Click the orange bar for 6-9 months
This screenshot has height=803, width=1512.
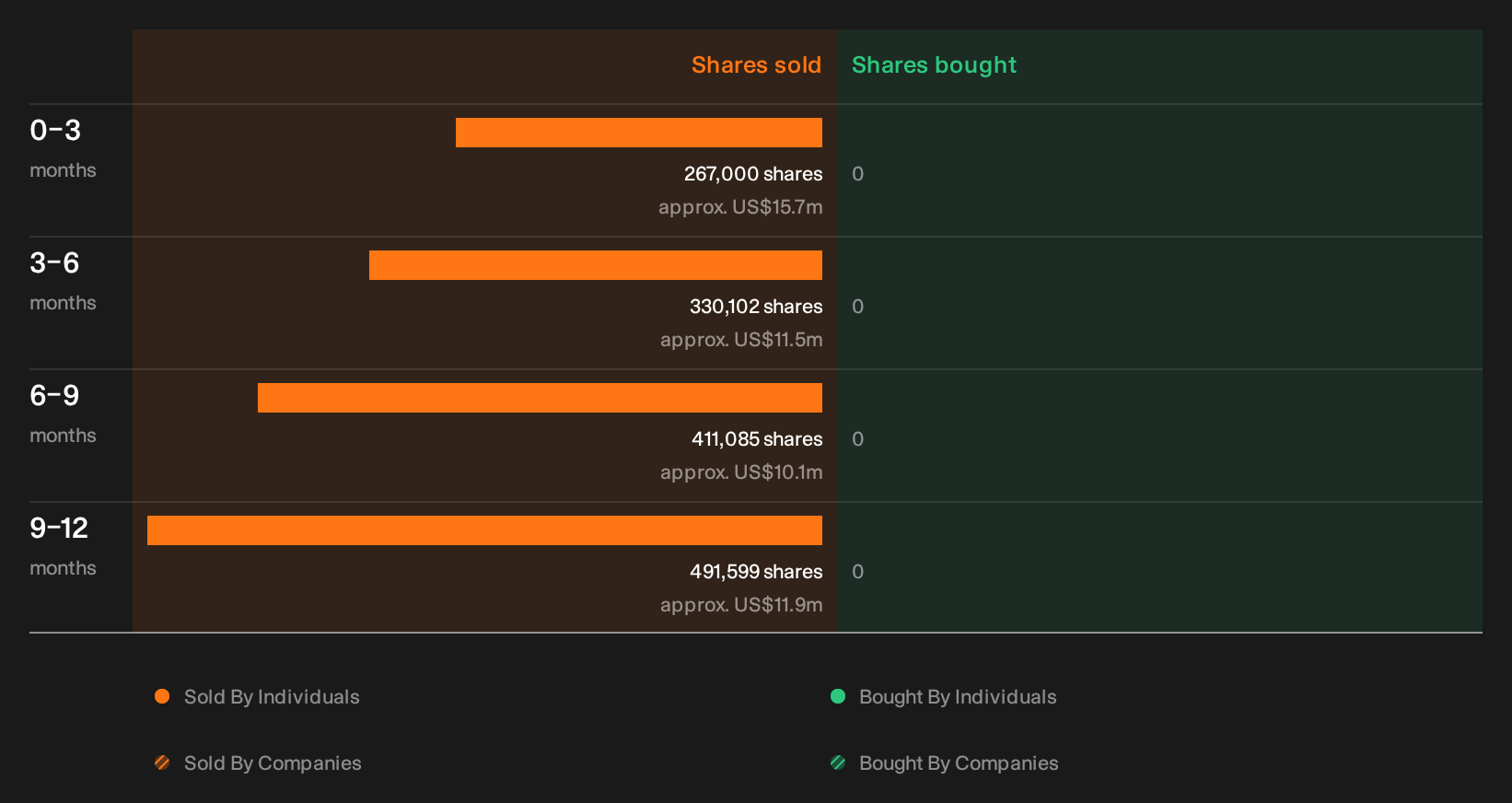point(540,398)
